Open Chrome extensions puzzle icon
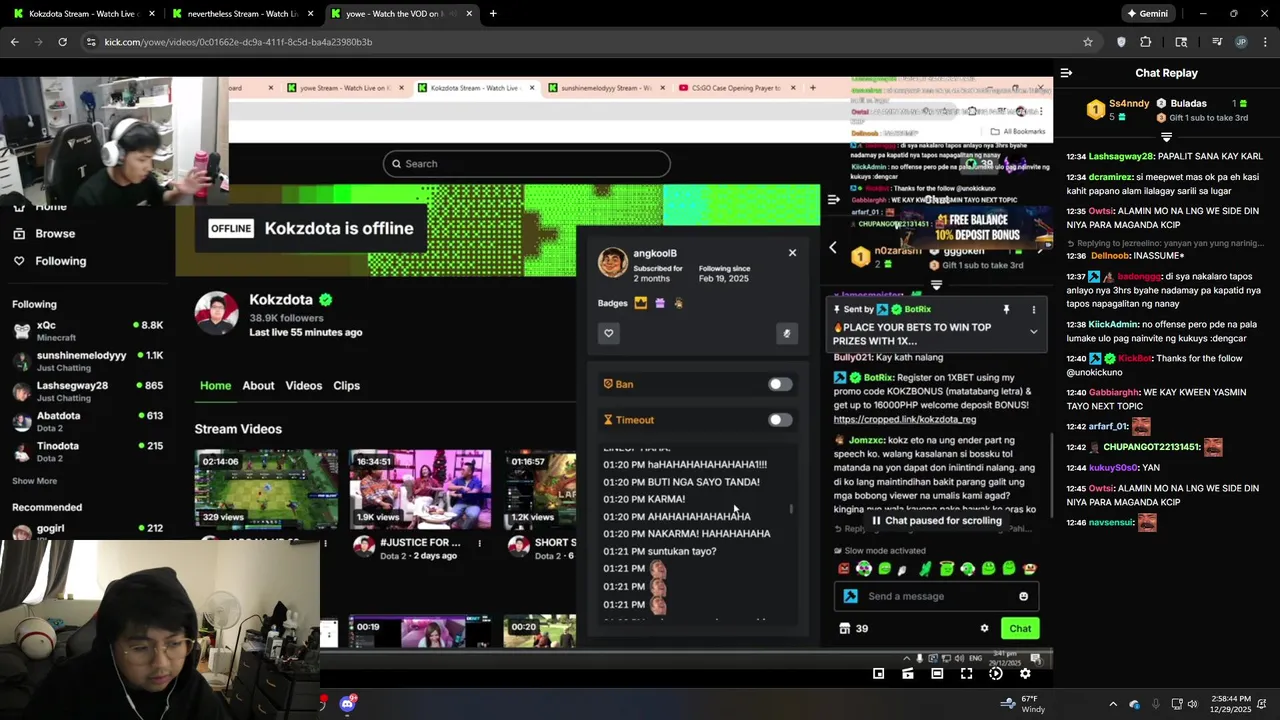The height and width of the screenshot is (720, 1280). [1146, 42]
